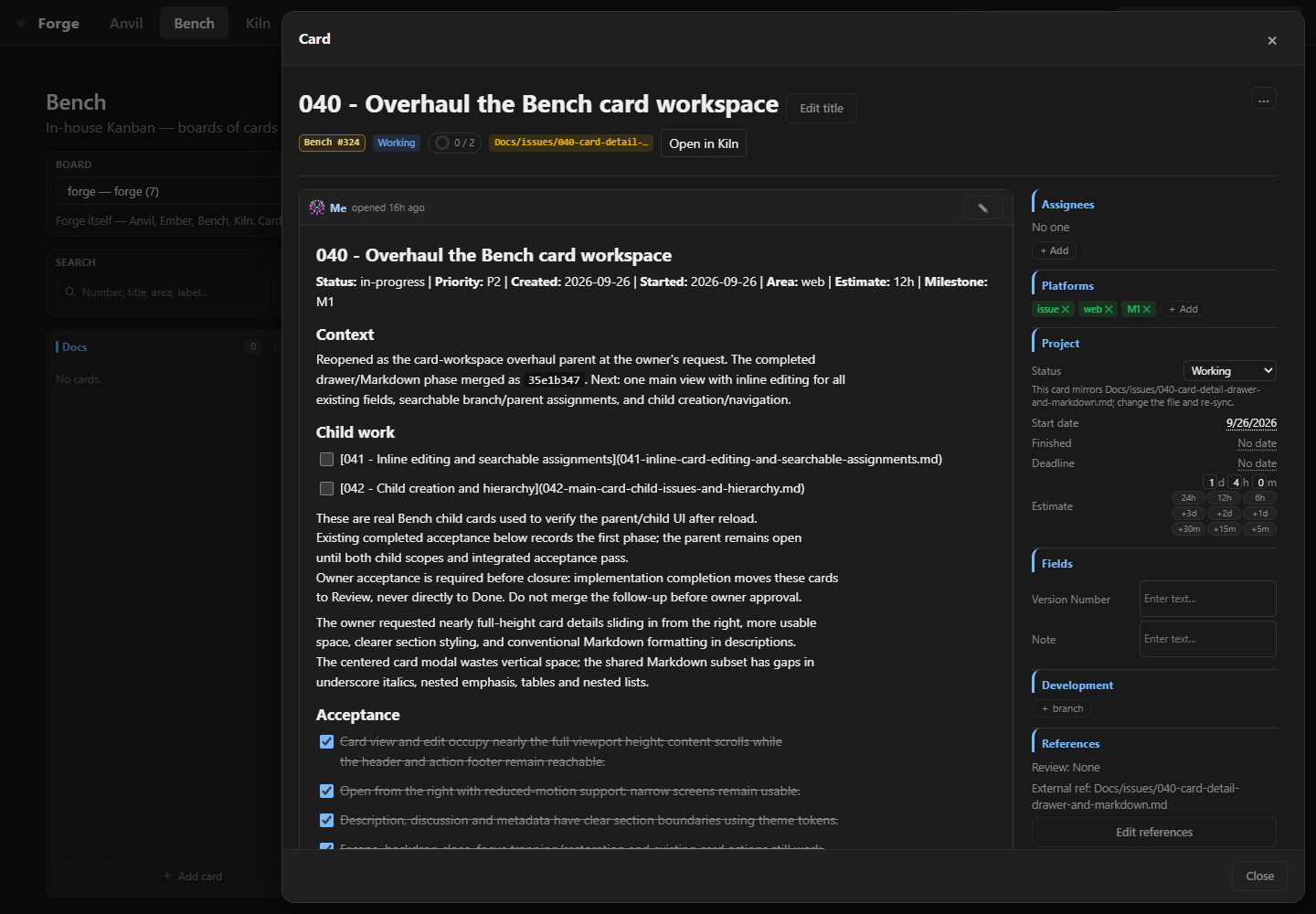The height and width of the screenshot is (914, 1316).
Task: Add a platform with + Add
Action: click(x=1183, y=309)
